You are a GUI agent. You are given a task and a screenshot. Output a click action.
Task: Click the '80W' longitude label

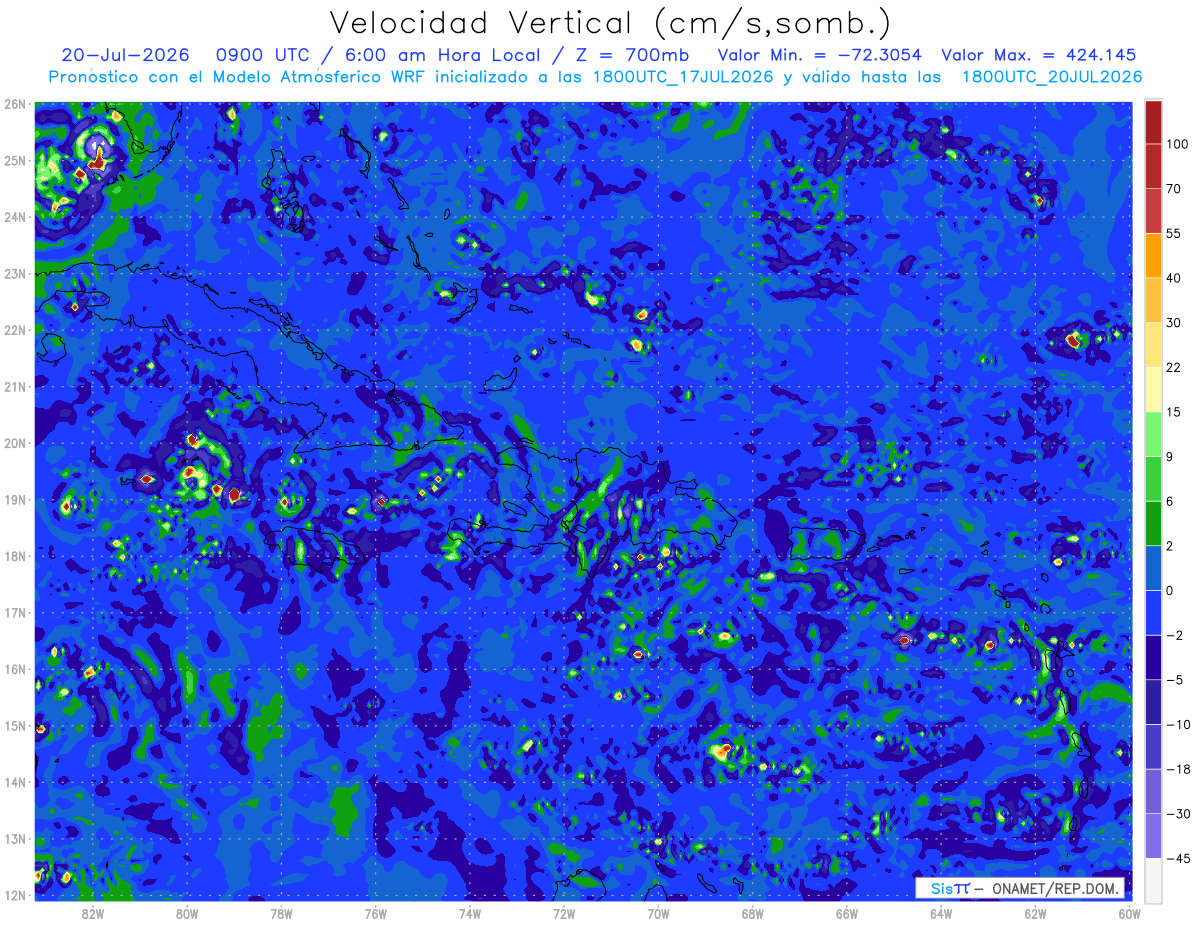(x=187, y=913)
